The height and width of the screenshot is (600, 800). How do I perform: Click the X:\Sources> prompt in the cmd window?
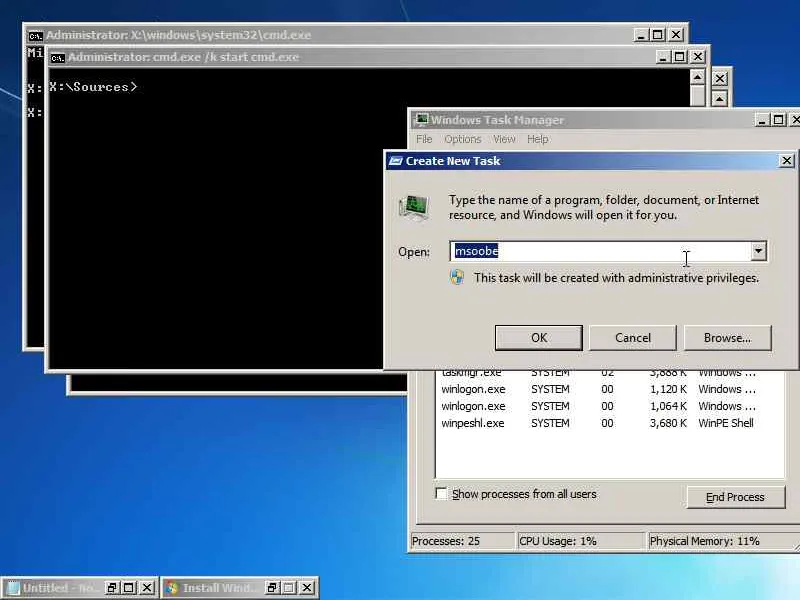click(93, 87)
